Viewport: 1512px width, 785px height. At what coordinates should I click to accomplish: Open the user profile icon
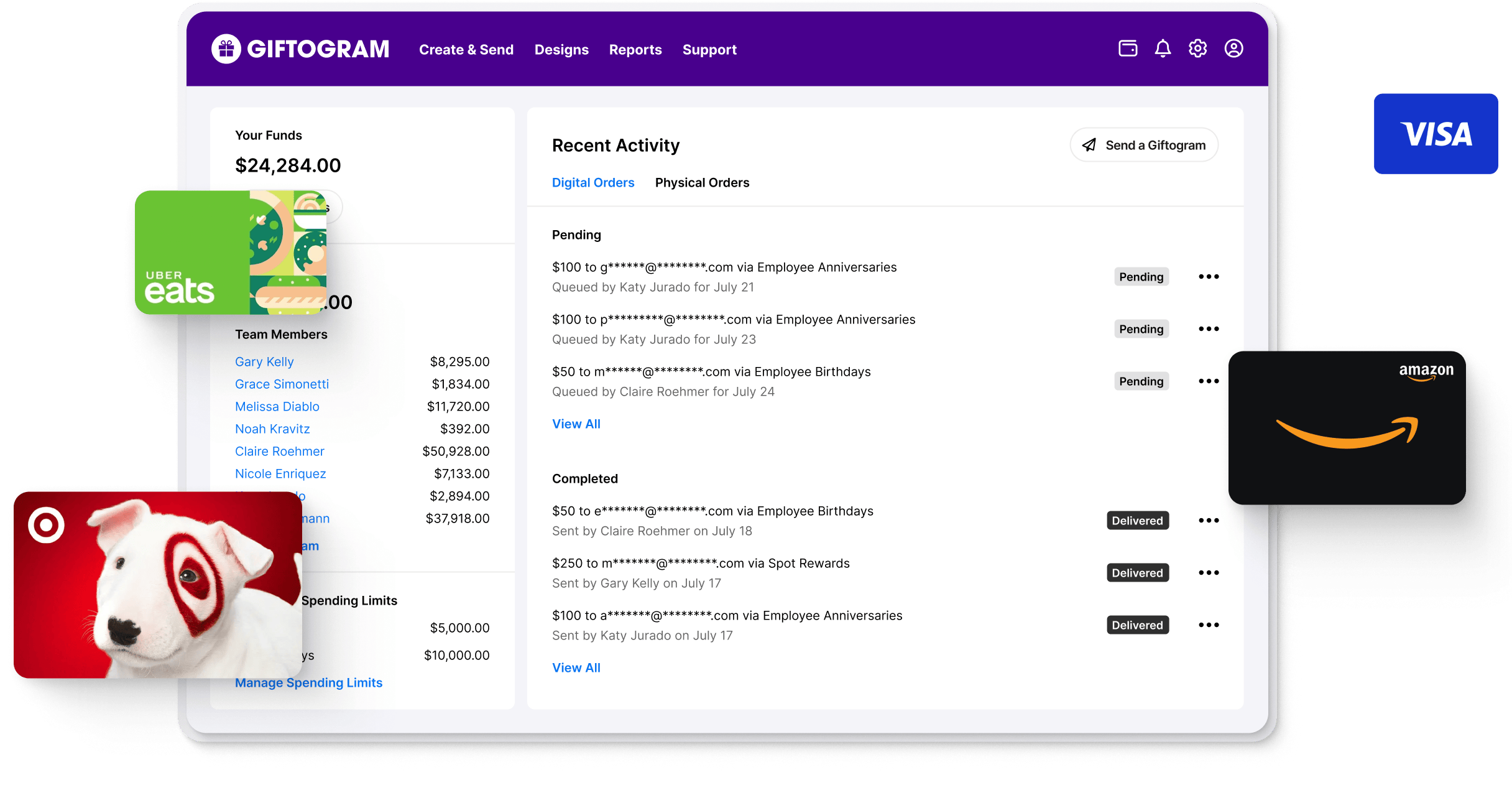[1233, 49]
